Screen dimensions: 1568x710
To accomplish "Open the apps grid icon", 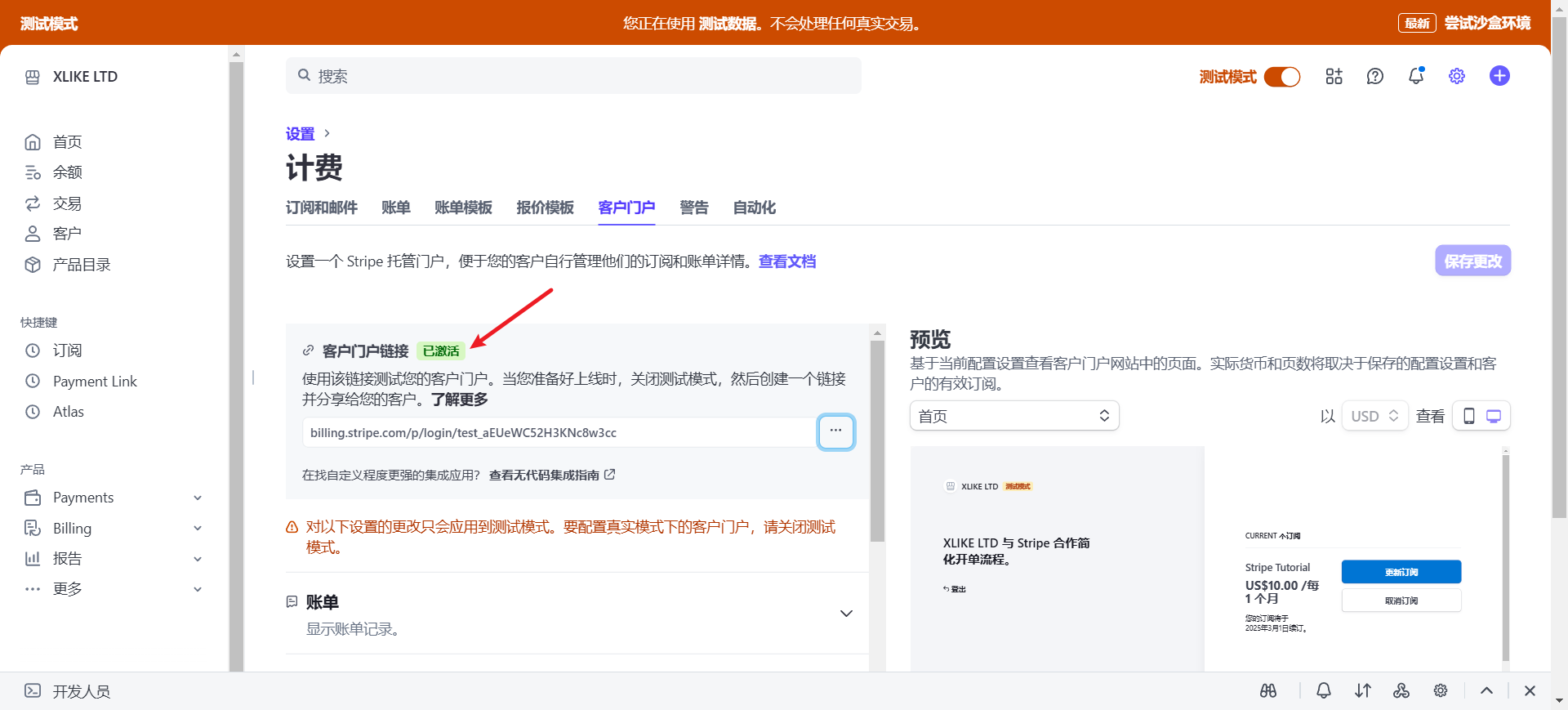I will (x=1334, y=76).
